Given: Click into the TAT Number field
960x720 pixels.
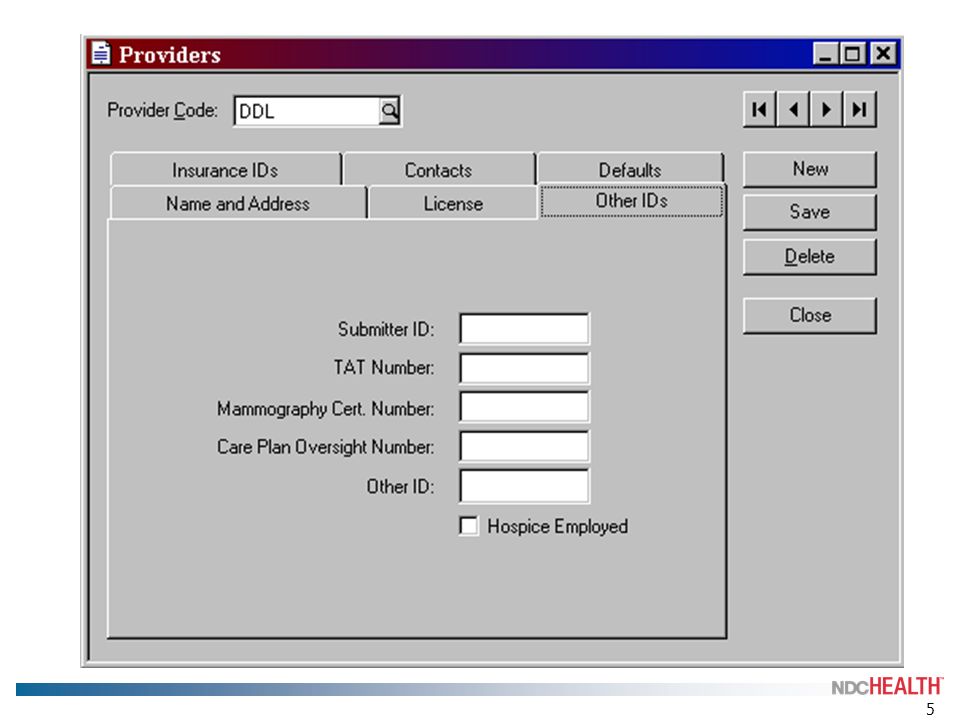Looking at the screenshot, I should (524, 368).
